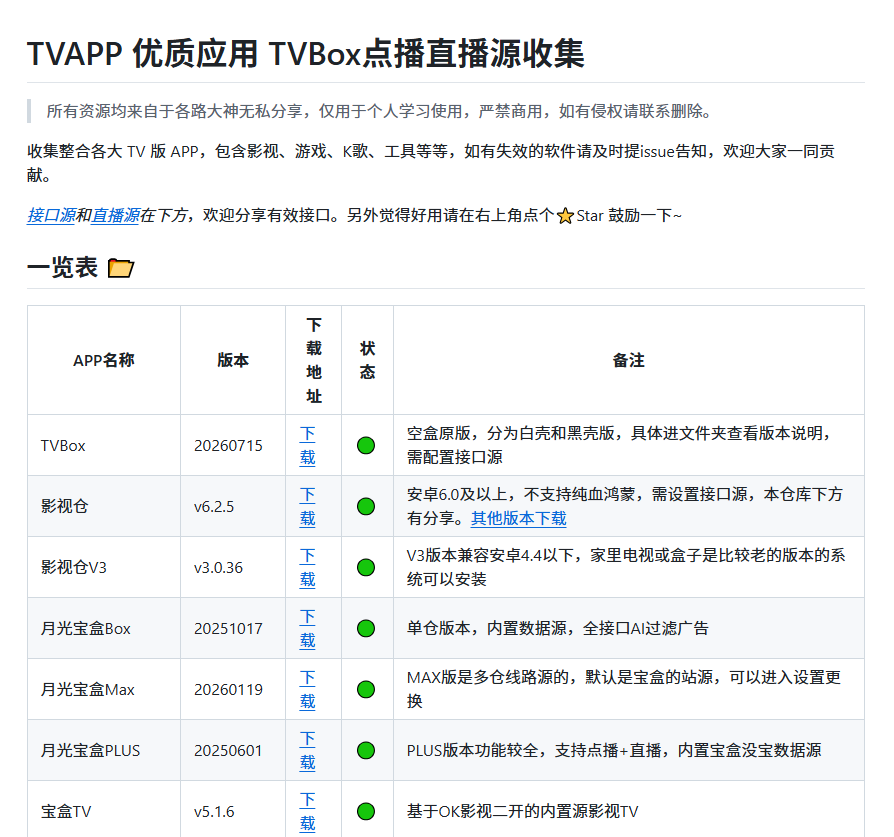Click the 下载 link for 影视仓 v6.2.5
The width and height of the screenshot is (894, 837).
click(307, 506)
